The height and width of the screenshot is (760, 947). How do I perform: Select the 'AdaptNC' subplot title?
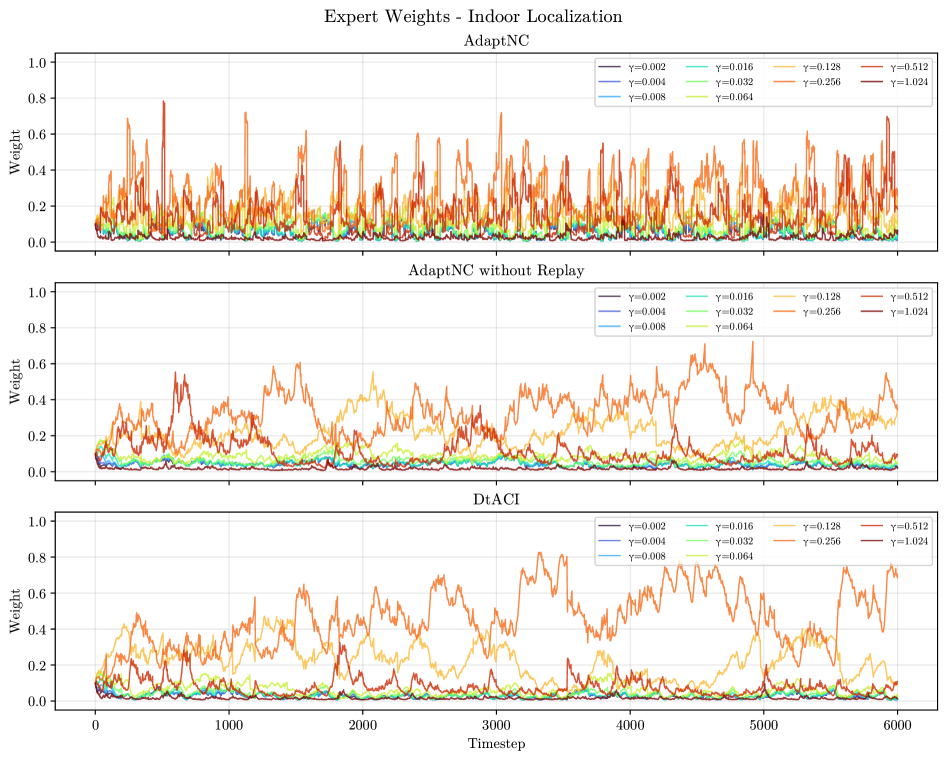coord(496,42)
